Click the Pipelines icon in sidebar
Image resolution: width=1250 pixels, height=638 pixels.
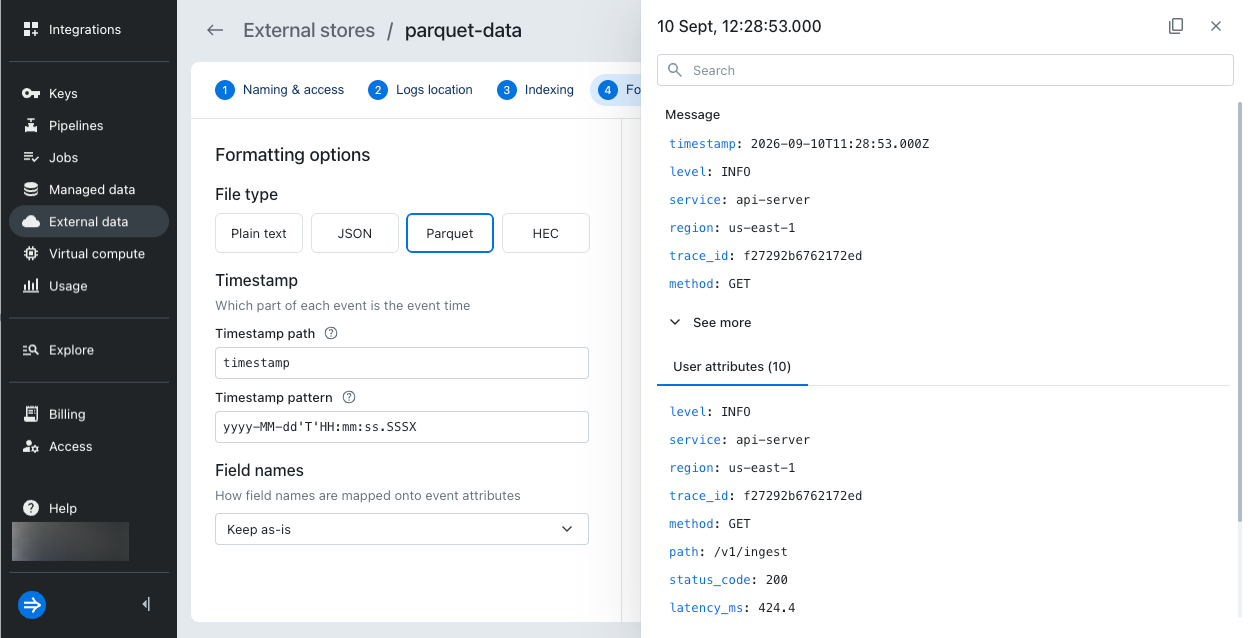point(31,125)
